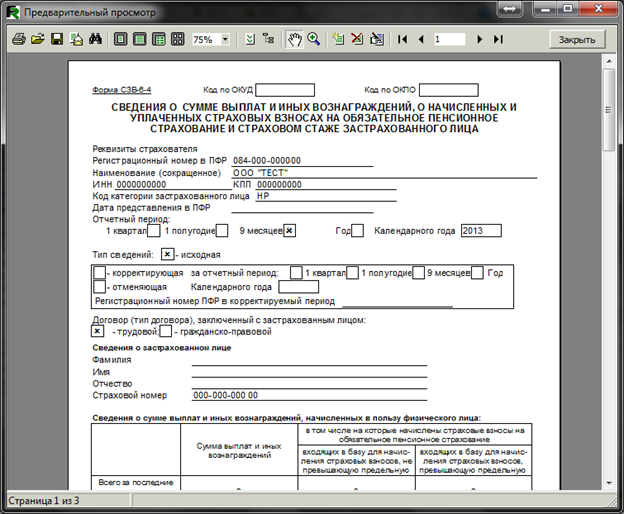Click the КПП 000000000 value
Viewport: 624px width, 514px height.
279,185
